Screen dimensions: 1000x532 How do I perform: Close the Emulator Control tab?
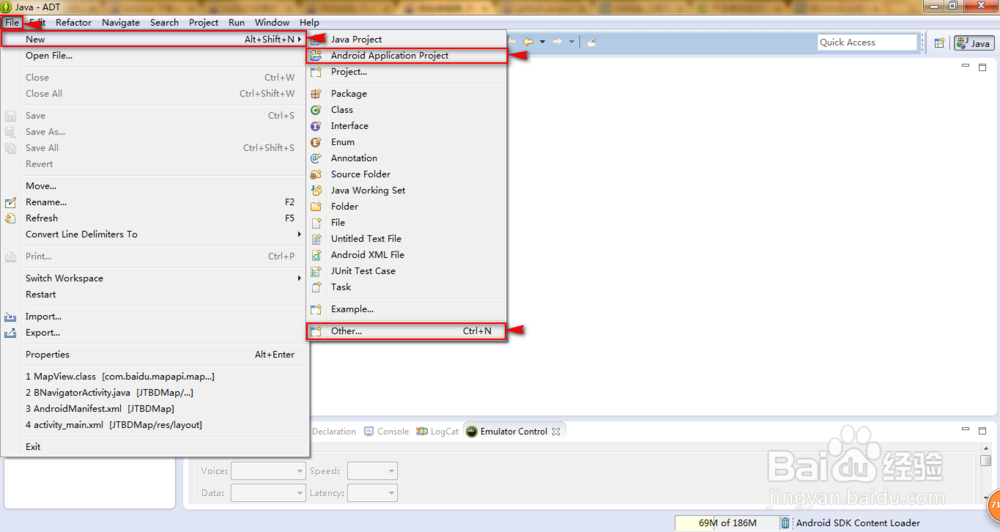(x=556, y=432)
